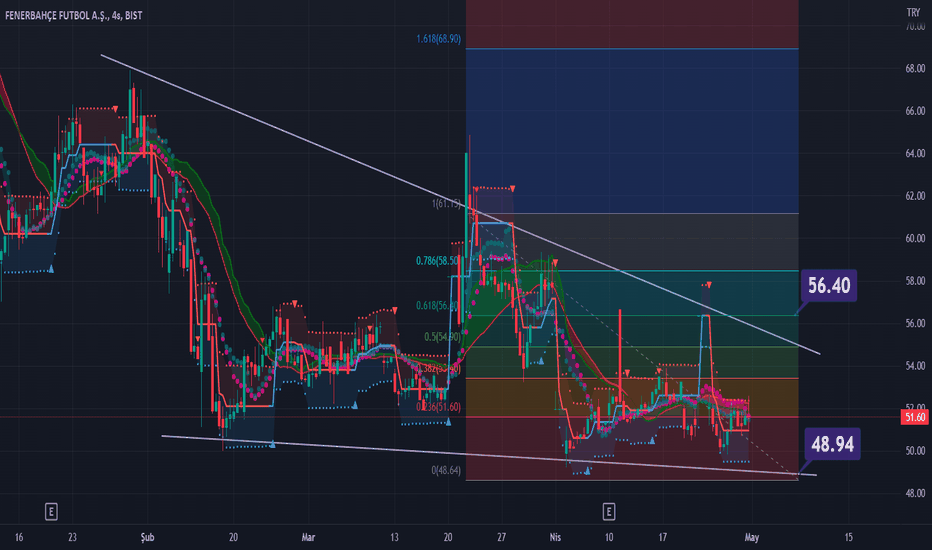Click the 56.40 price callout label
Image resolution: width=932 pixels, height=550 pixels.
tap(829, 285)
